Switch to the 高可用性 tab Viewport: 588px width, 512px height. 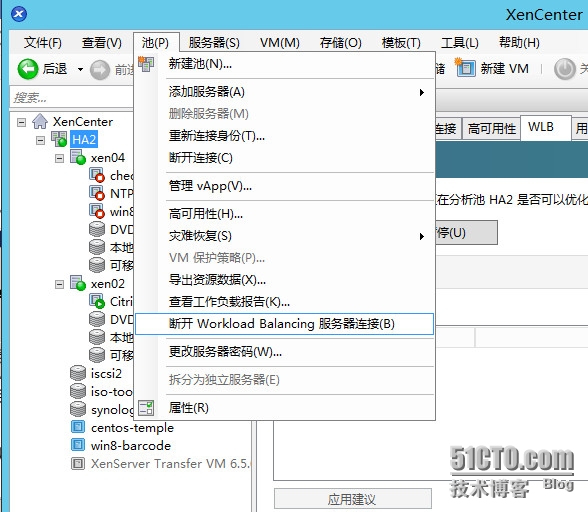coord(492,129)
